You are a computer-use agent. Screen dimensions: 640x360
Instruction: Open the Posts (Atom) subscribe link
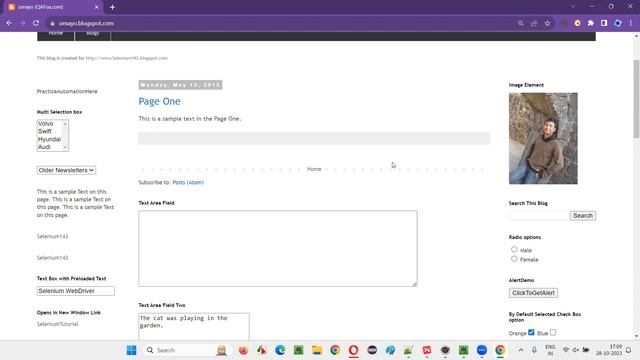tap(188, 182)
